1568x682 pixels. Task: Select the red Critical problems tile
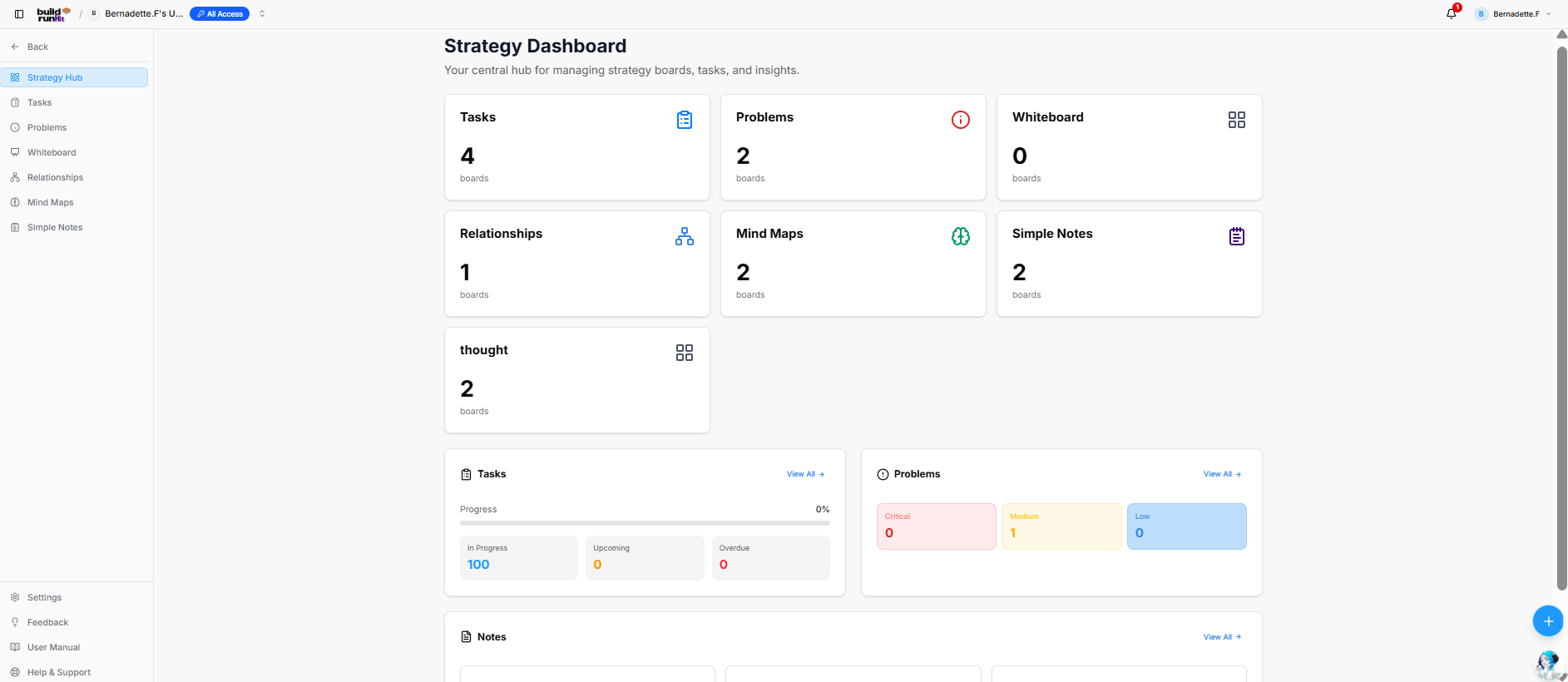click(936, 526)
